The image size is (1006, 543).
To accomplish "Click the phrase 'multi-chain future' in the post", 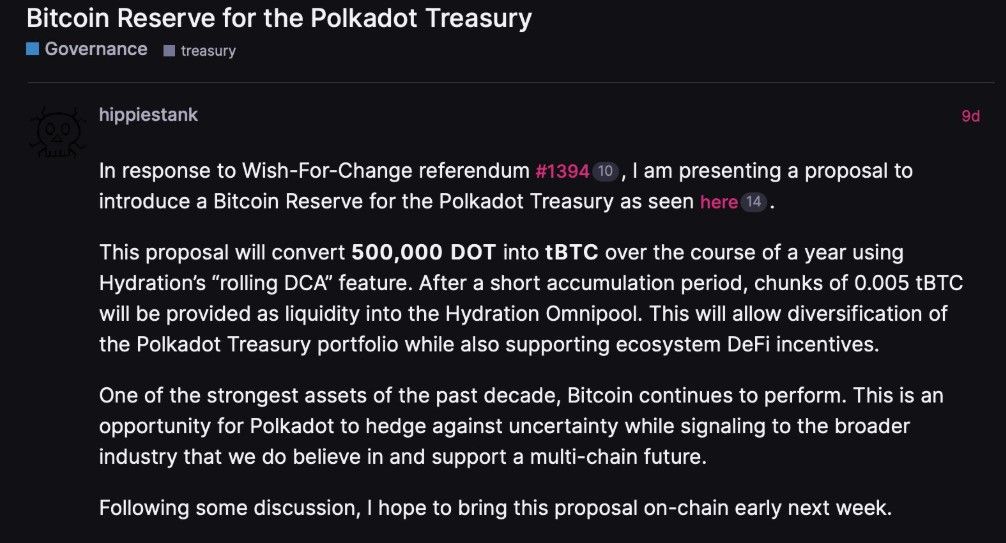I will (618, 456).
